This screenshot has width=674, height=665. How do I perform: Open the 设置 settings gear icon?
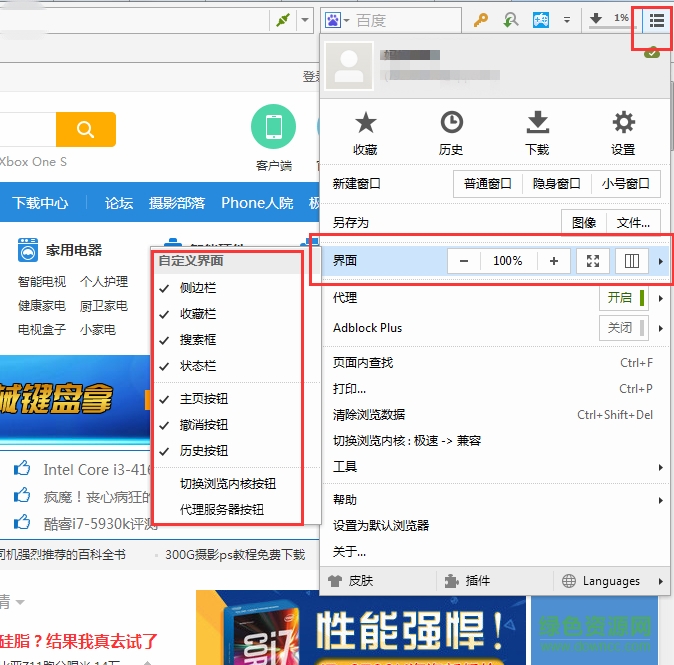pos(623,132)
